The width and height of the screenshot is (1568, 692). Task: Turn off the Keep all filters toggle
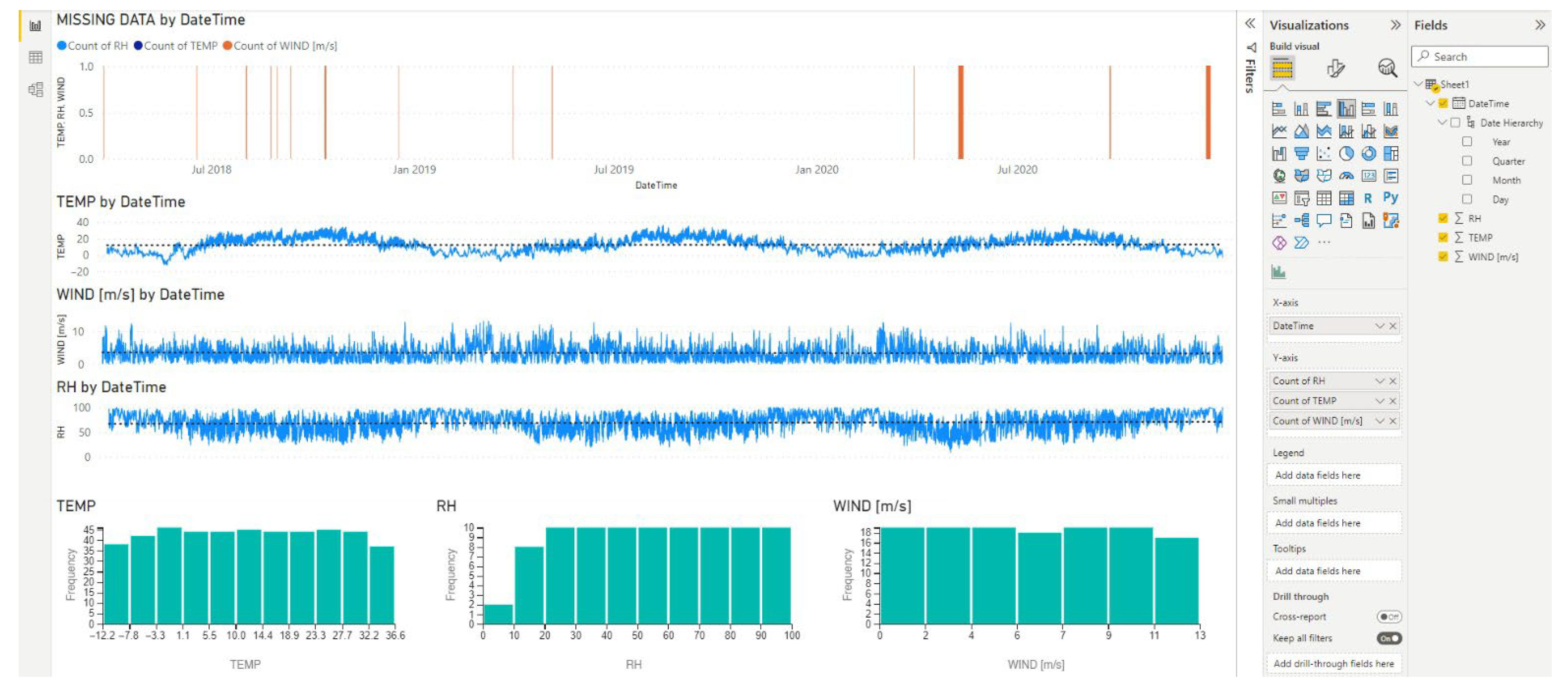1390,638
